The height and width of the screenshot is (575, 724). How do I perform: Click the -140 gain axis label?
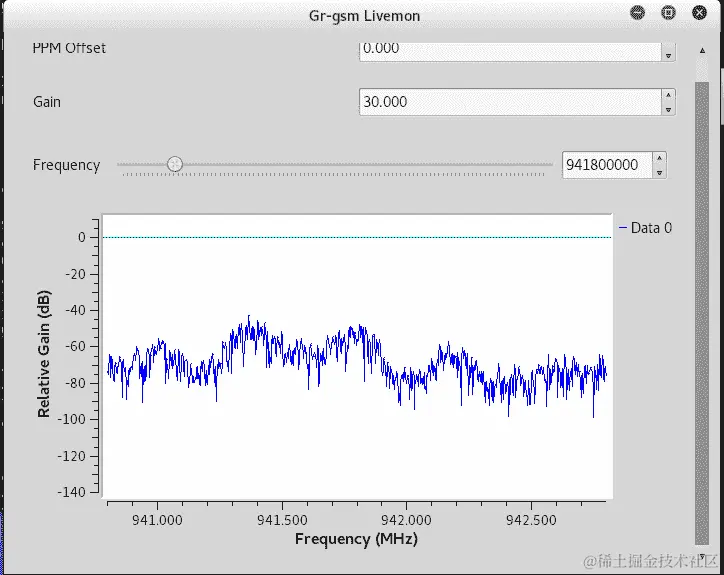[x=72, y=492]
